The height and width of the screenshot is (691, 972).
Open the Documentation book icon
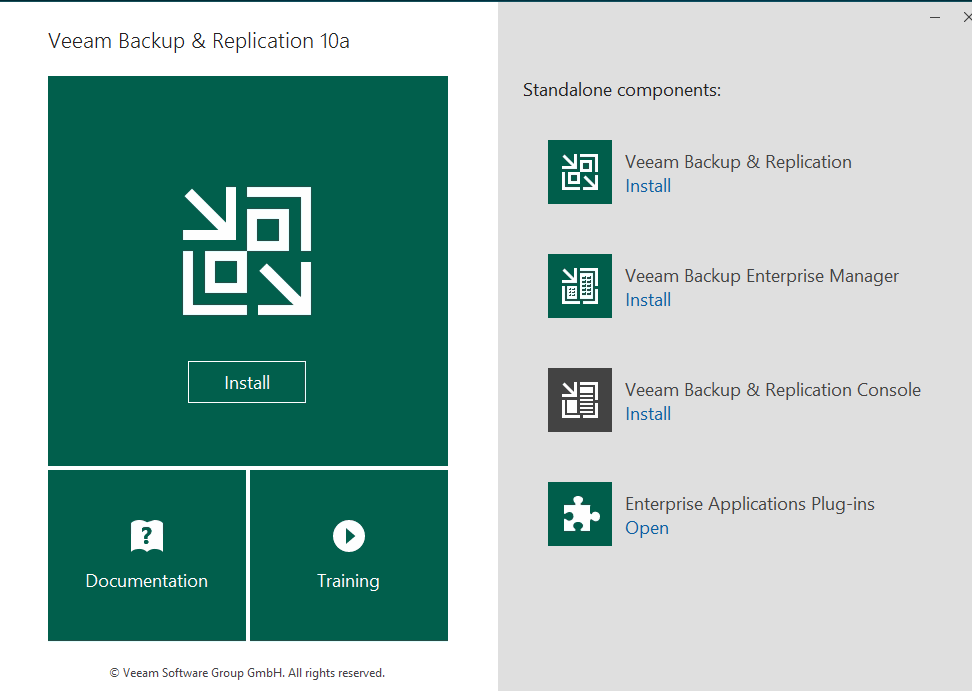click(x=147, y=537)
